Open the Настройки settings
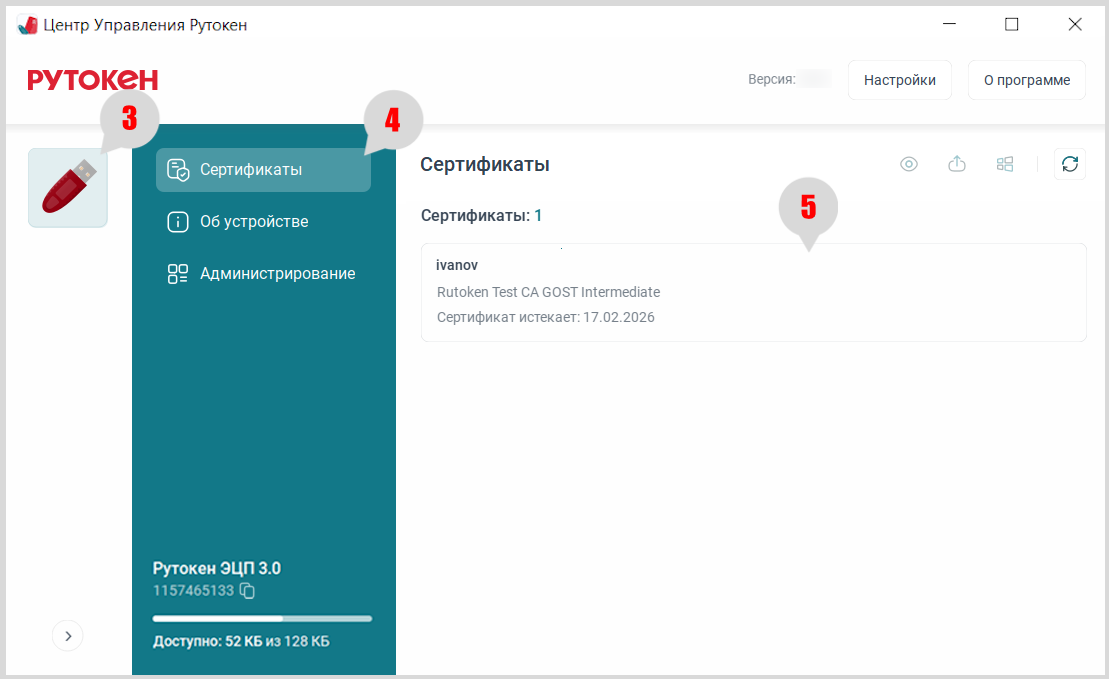Image resolution: width=1109 pixels, height=679 pixels. (x=899, y=80)
